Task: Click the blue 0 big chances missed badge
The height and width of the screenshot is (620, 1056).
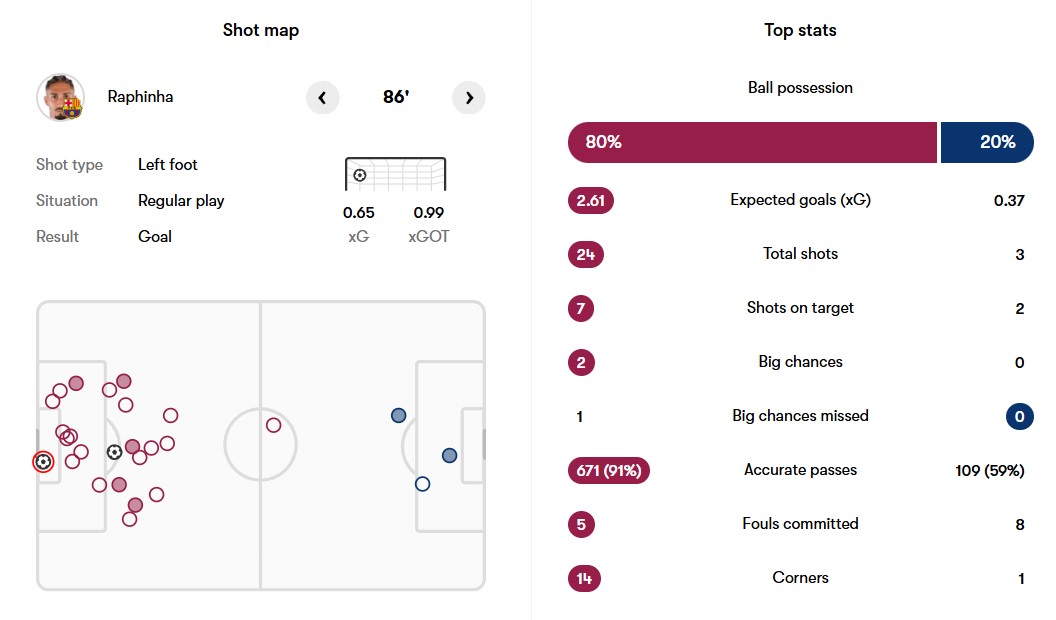Action: pyautogui.click(x=1019, y=416)
